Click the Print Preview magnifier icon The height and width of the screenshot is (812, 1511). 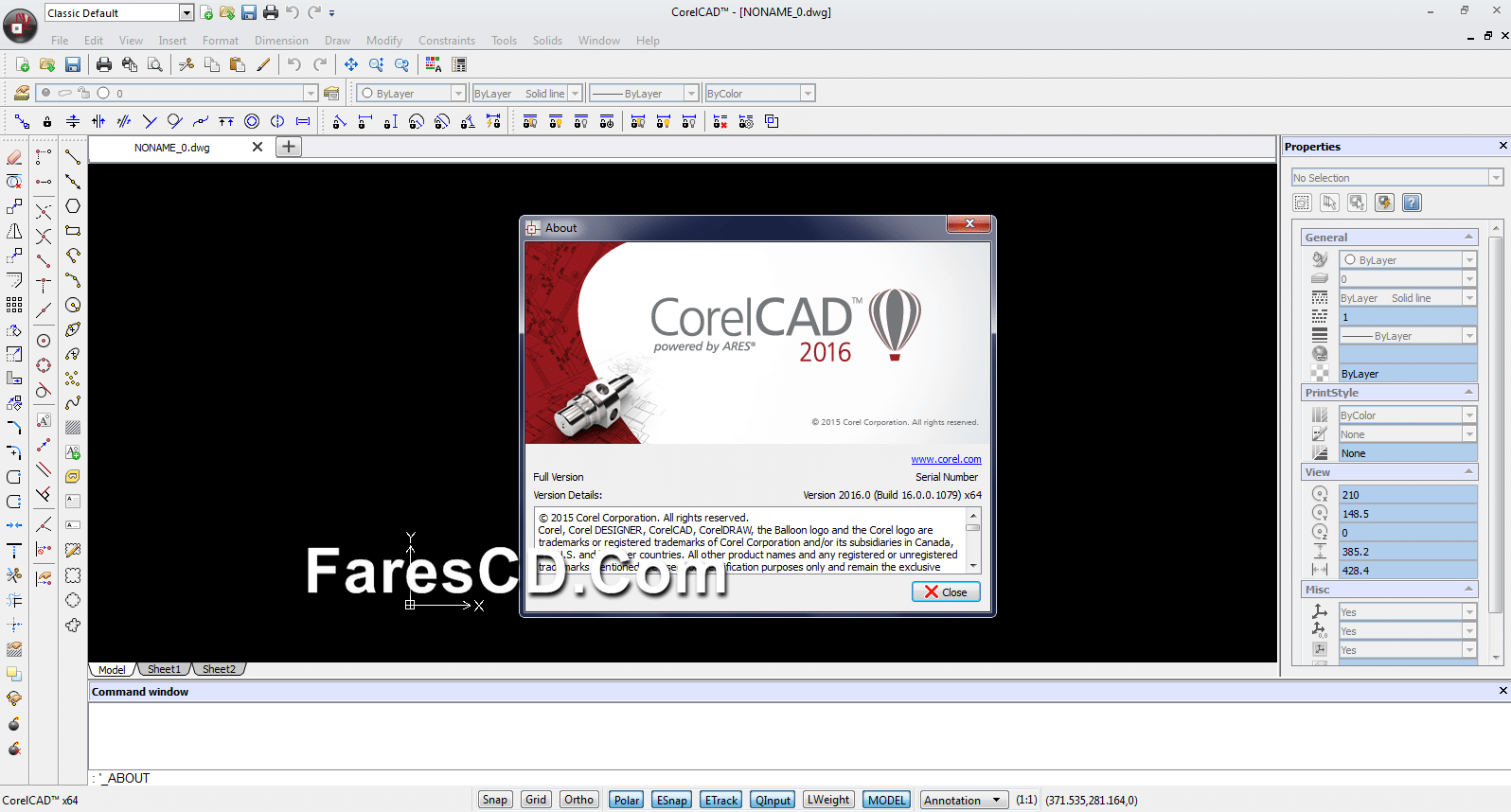click(x=155, y=64)
